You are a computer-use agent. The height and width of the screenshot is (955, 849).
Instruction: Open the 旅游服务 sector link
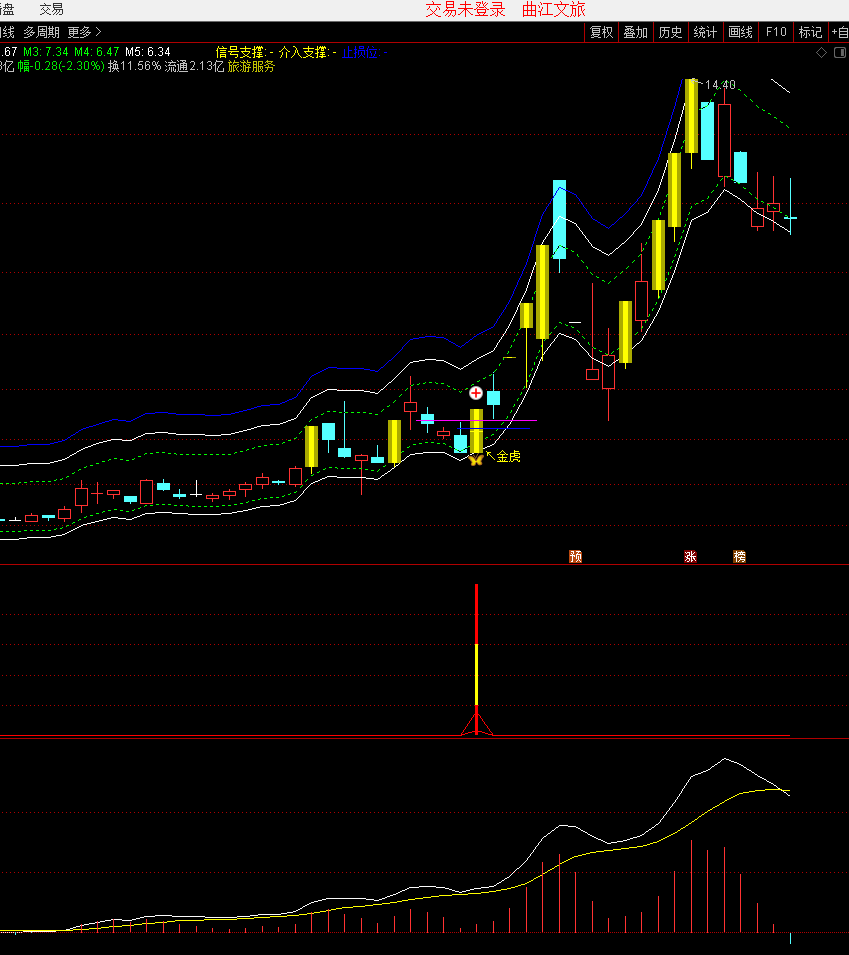(251, 67)
